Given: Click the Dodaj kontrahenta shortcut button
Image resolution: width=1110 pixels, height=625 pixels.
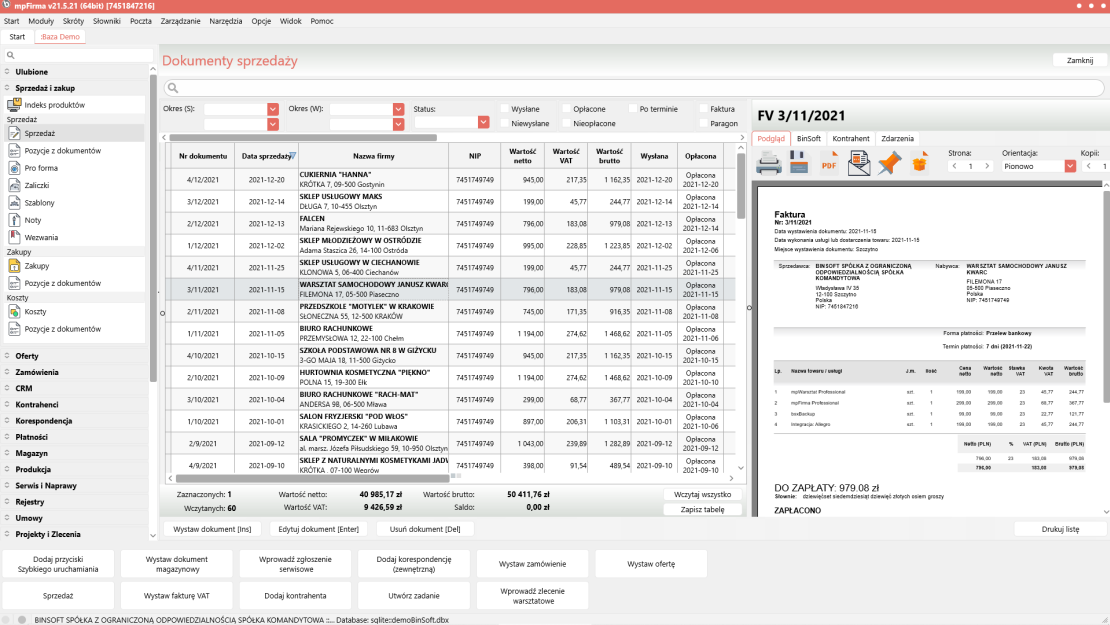Looking at the screenshot, I should (x=295, y=596).
